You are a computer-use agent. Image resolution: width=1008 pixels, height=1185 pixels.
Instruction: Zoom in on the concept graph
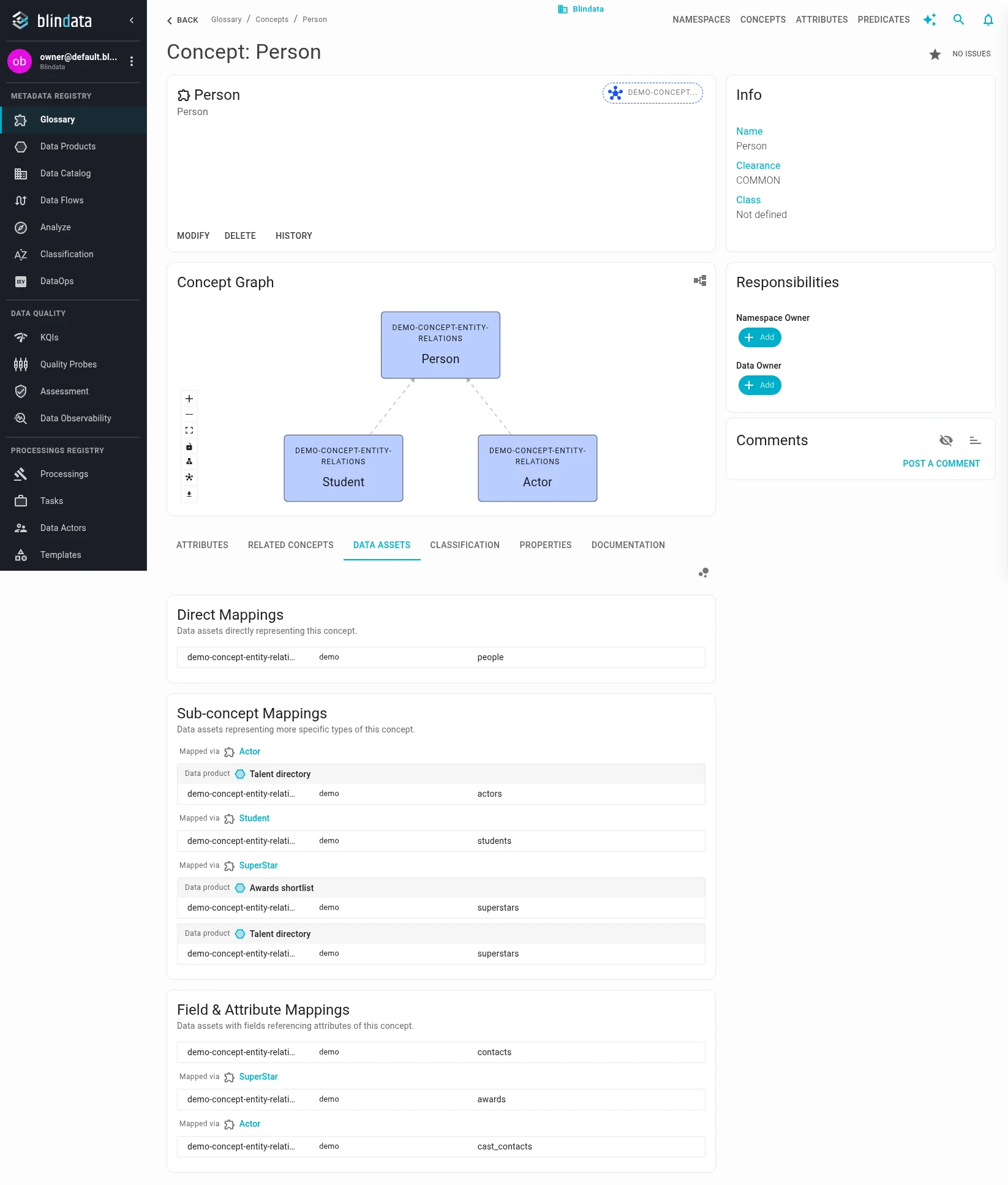coord(189,399)
